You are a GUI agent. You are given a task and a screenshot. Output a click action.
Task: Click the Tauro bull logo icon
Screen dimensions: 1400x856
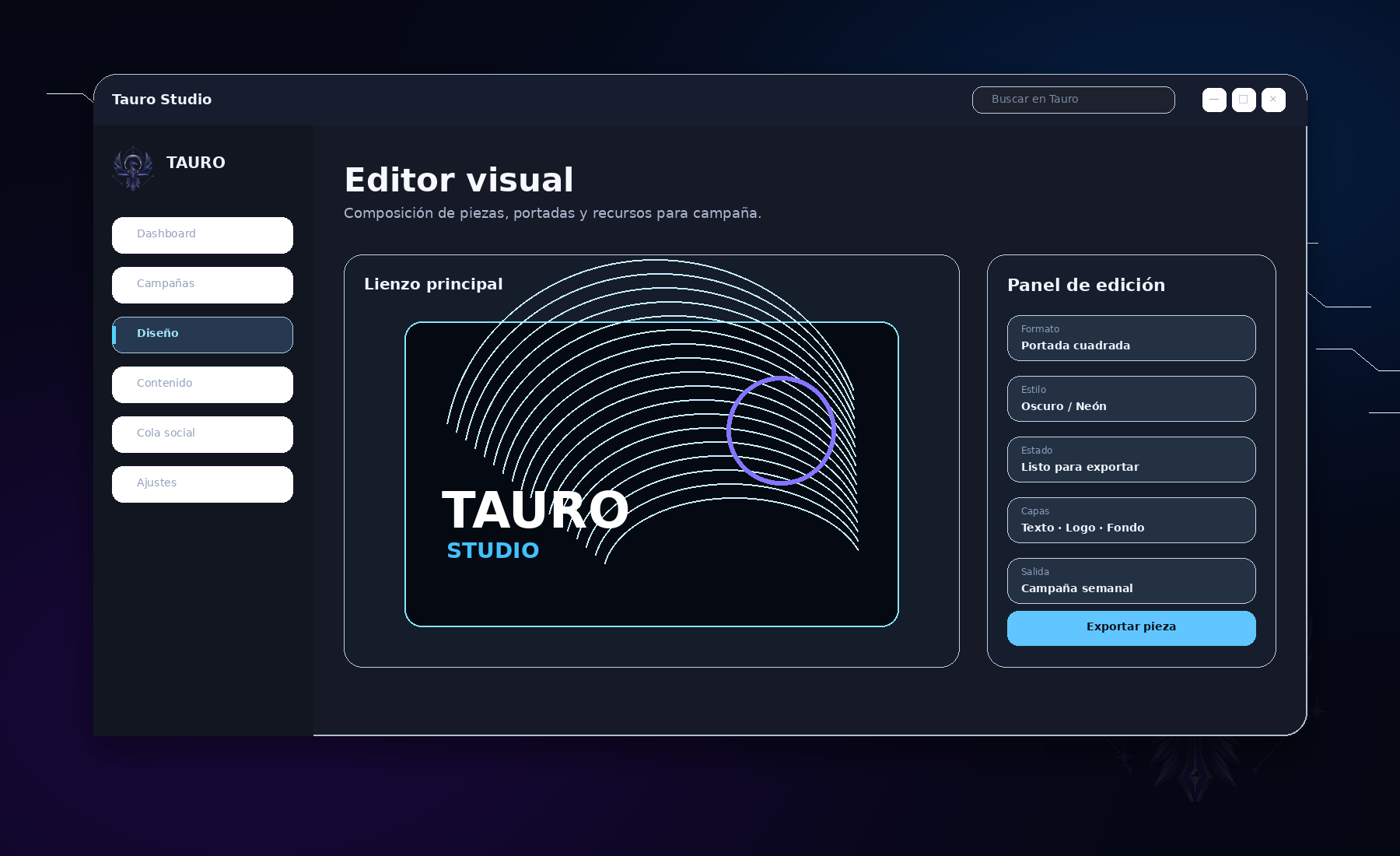pos(133,168)
